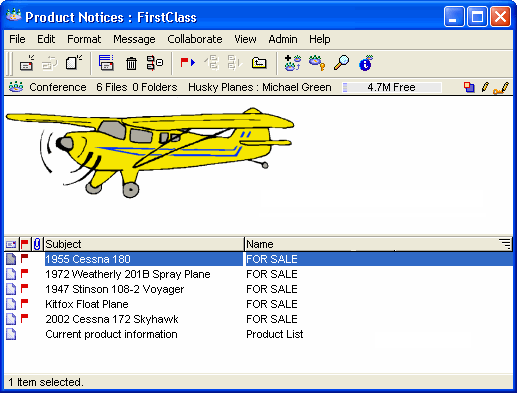This screenshot has height=394, width=517.
Task: Click the Subject column header
Action: [x=144, y=244]
